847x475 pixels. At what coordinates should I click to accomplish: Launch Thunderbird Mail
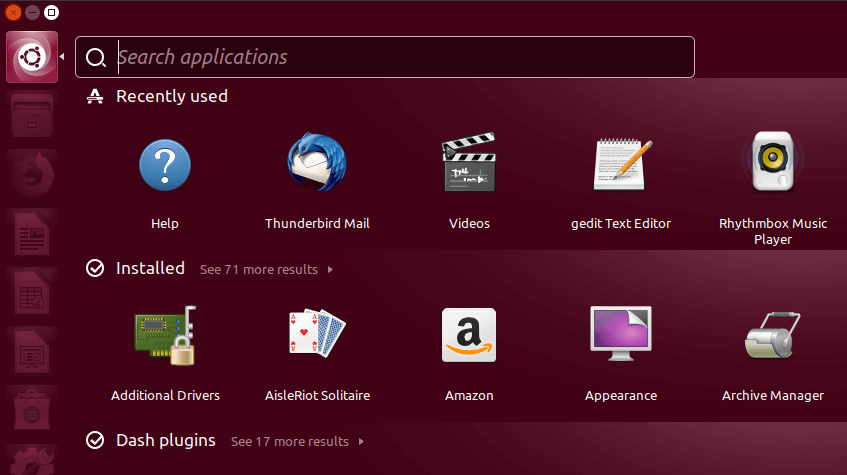pyautogui.click(x=317, y=162)
